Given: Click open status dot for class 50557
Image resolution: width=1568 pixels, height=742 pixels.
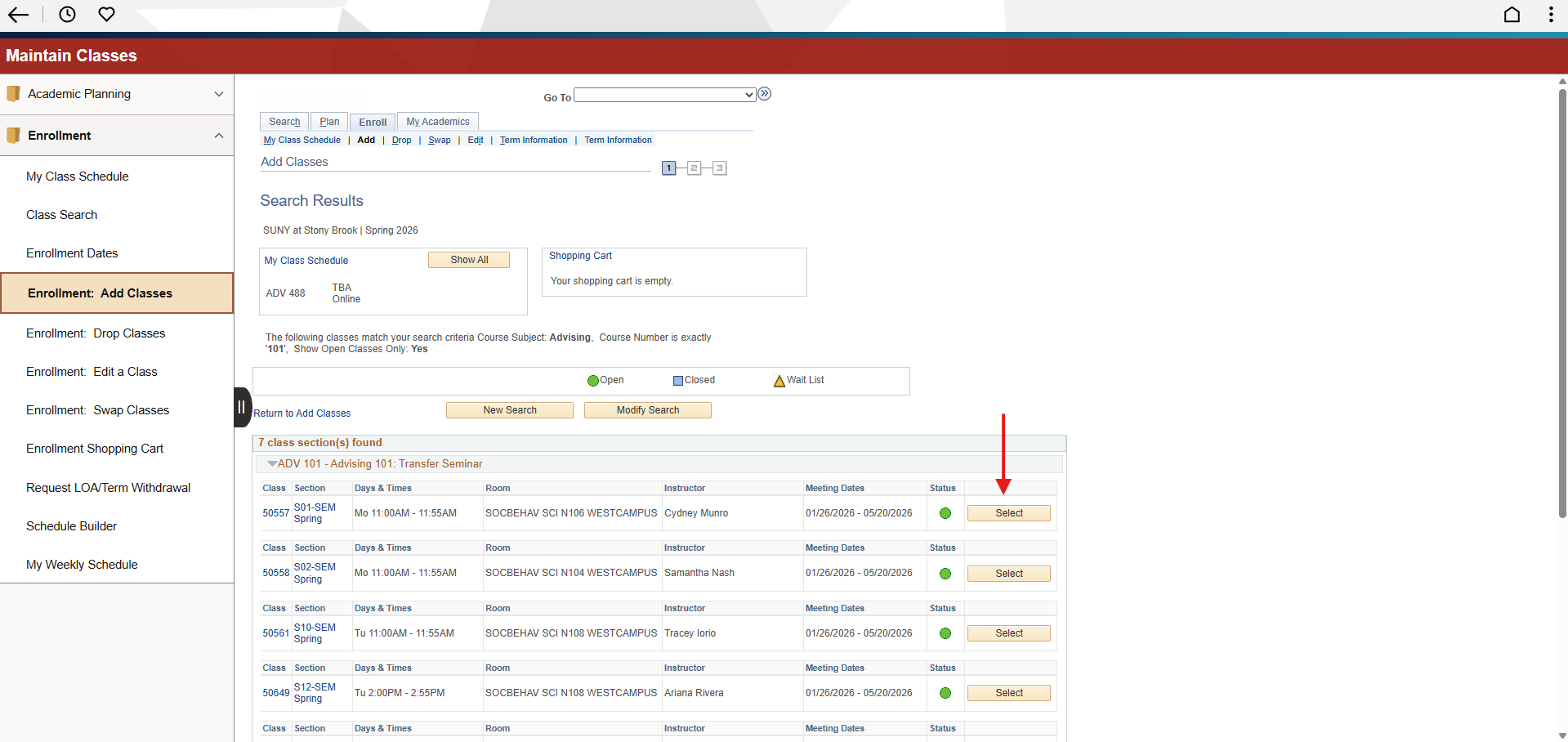Looking at the screenshot, I should pyautogui.click(x=945, y=514).
